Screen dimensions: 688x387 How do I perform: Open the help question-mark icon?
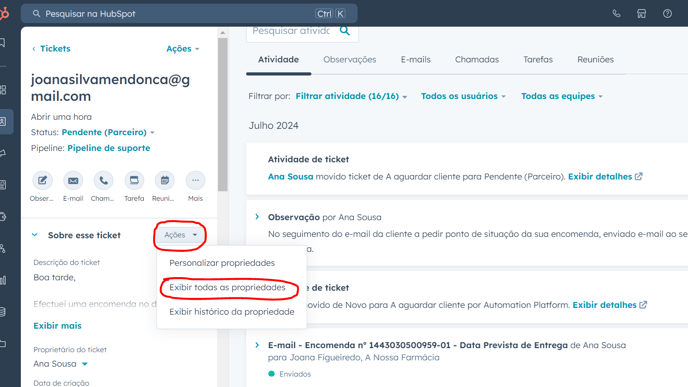667,14
